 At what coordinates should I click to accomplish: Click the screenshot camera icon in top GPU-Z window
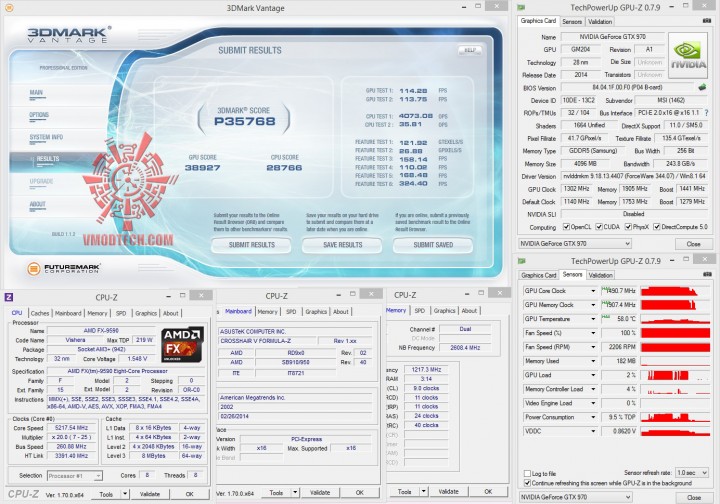pyautogui.click(x=707, y=21)
